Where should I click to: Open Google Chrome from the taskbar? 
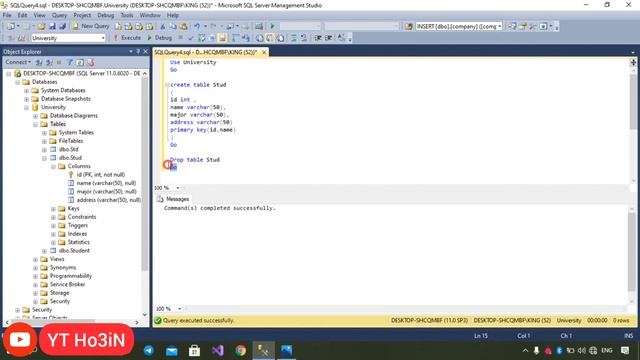(x=240, y=350)
